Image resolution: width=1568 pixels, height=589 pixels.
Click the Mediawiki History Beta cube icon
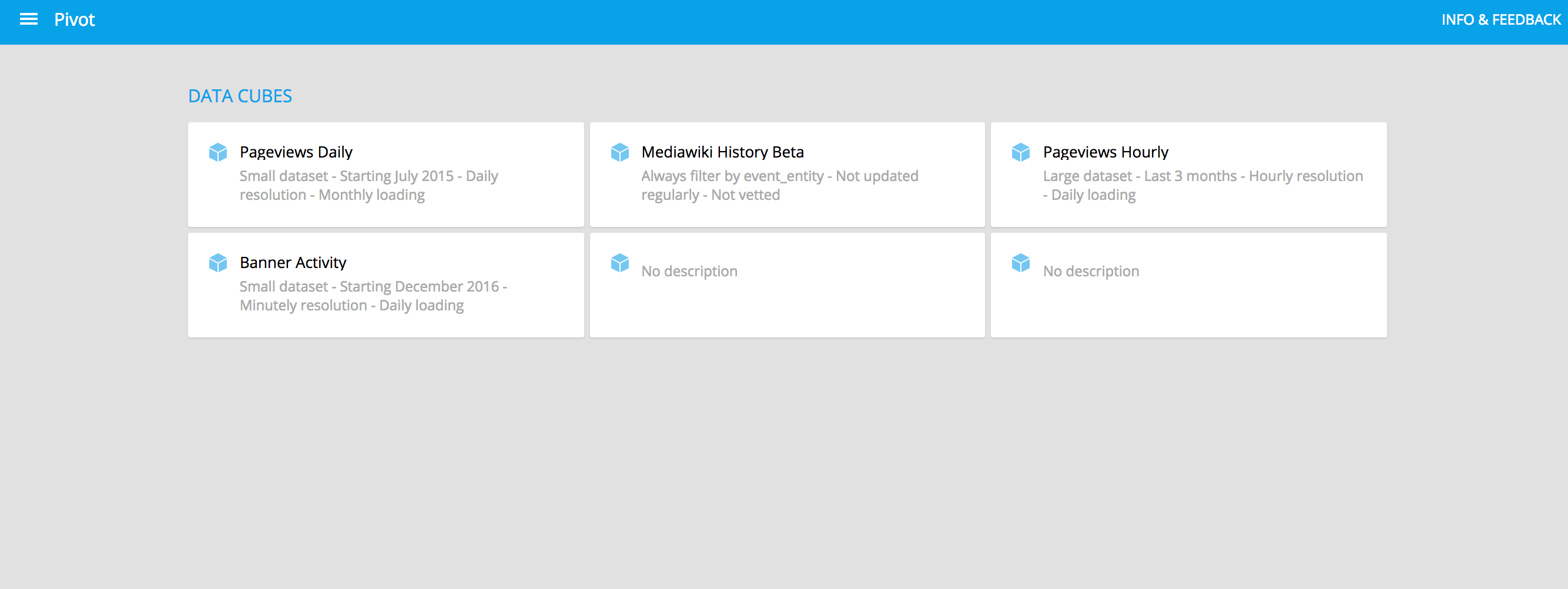coord(619,152)
